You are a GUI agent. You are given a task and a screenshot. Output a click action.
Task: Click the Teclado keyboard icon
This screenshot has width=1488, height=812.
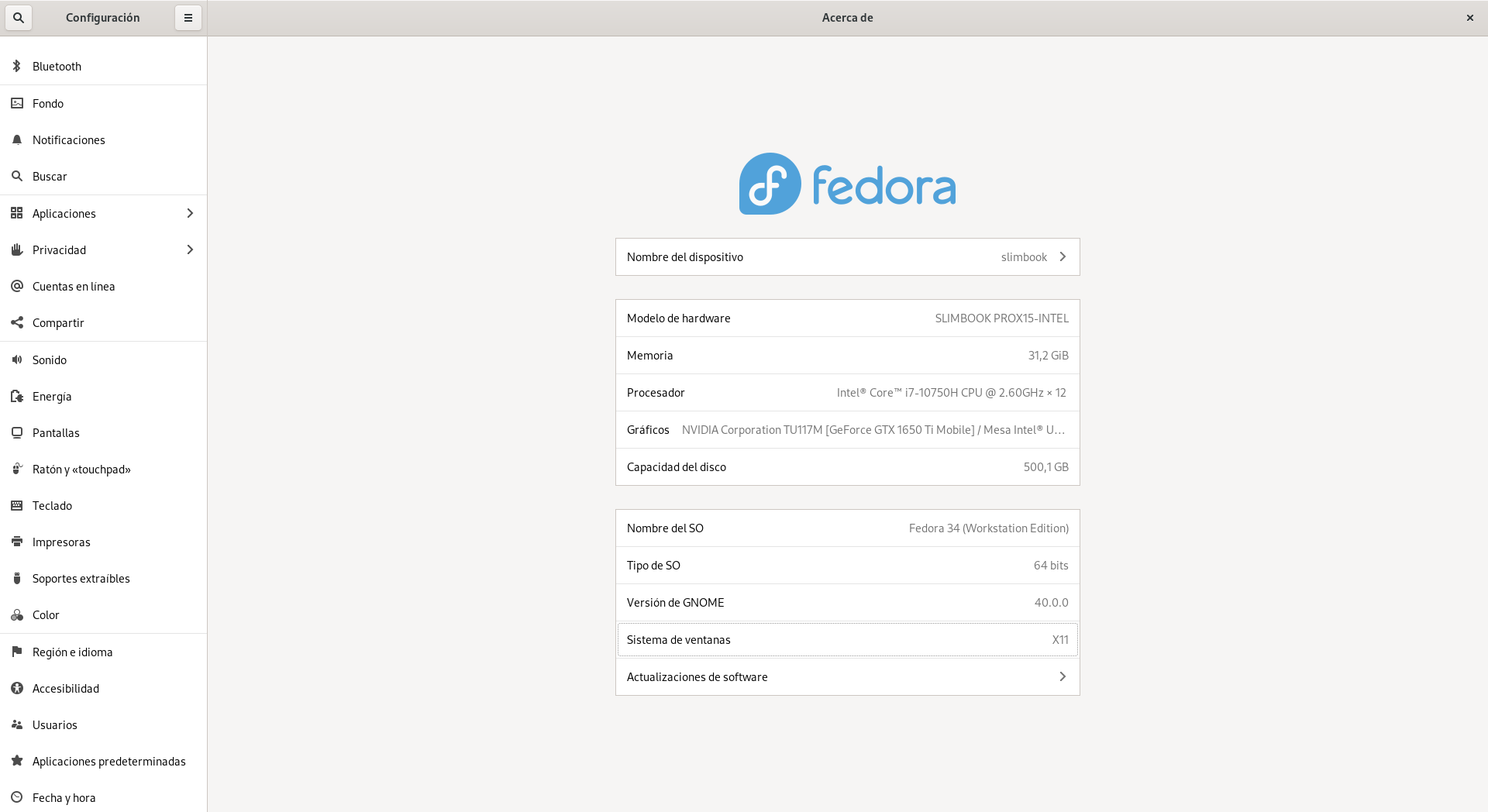(17, 505)
